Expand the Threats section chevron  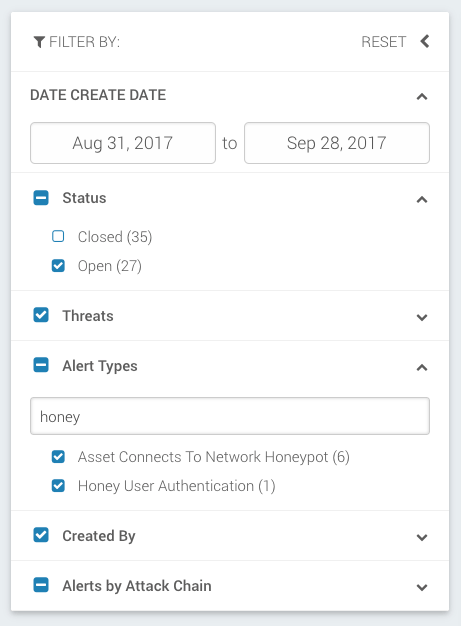[422, 317]
